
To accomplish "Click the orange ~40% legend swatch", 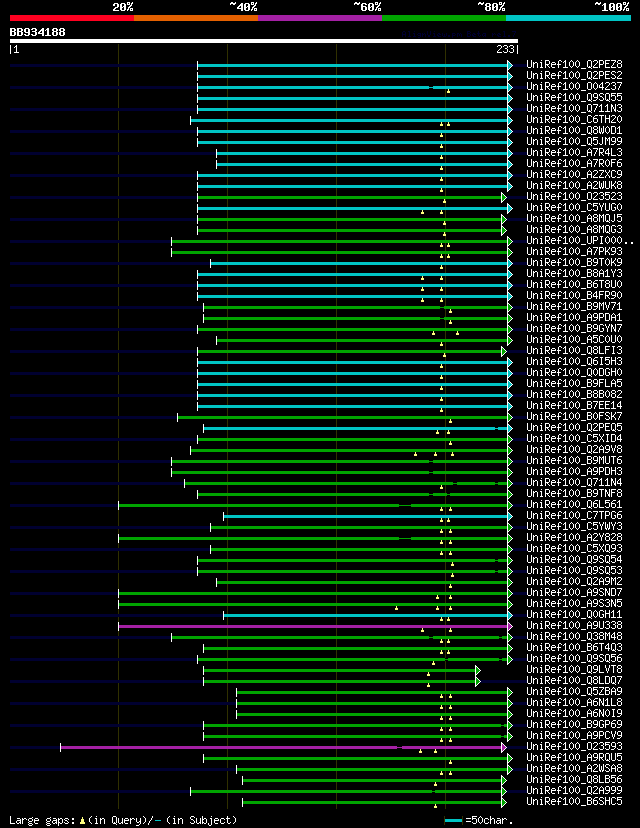I will pos(196,18).
